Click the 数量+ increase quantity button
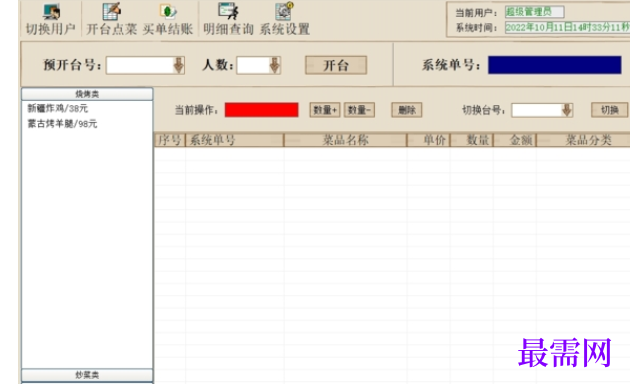Screen dimensions: 630x384 tap(325, 110)
